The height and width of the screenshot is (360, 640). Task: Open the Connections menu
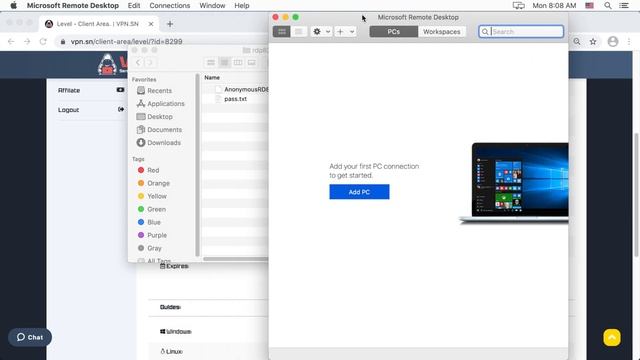(x=170, y=5)
